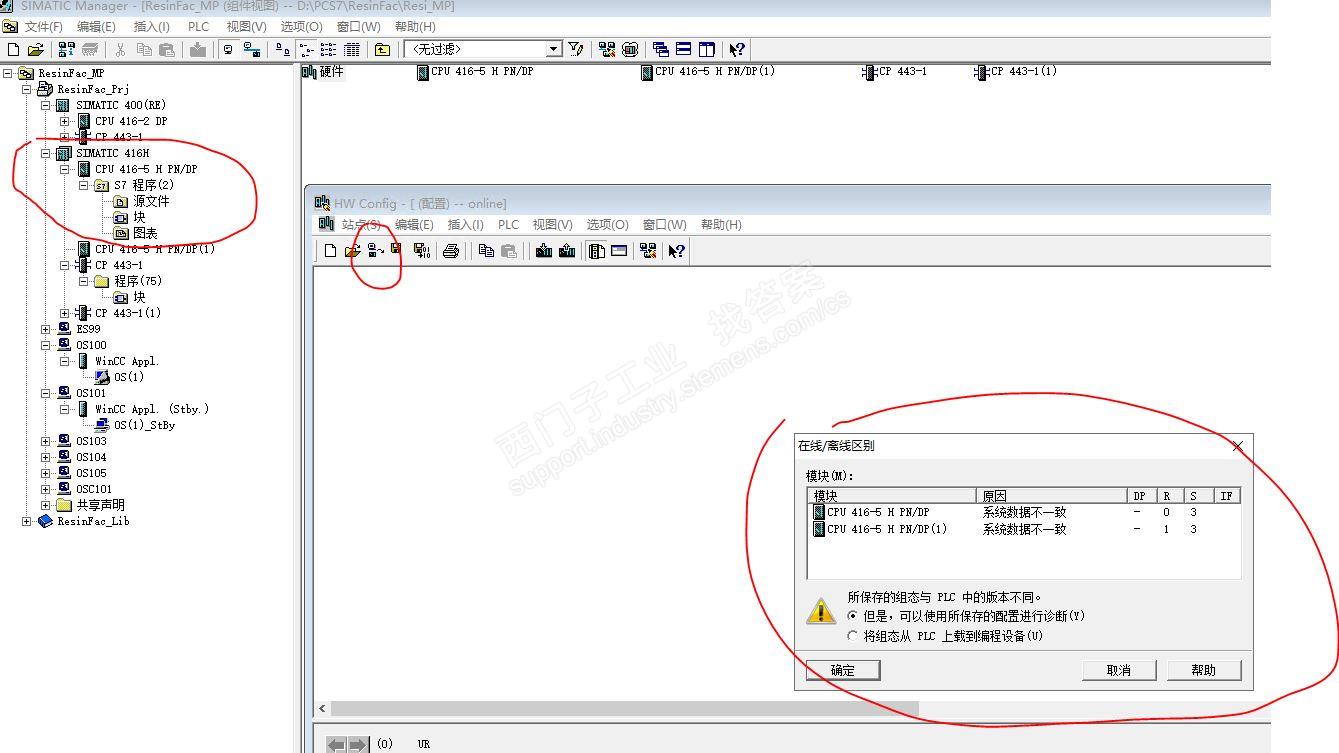Click 确定 button in online/offline dialog
1339x753 pixels.
coord(843,670)
